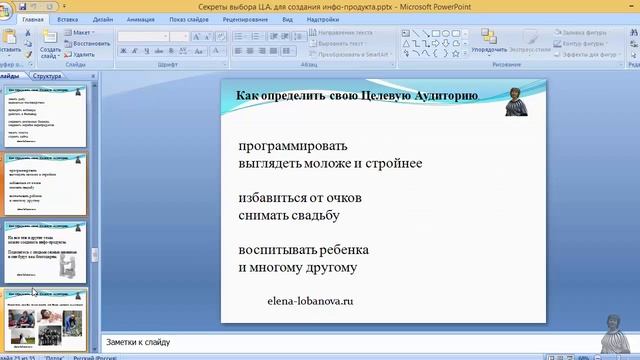Open the Вид ribbon tab
Image resolution: width=640 pixels, height=360 pixels.
287,19
